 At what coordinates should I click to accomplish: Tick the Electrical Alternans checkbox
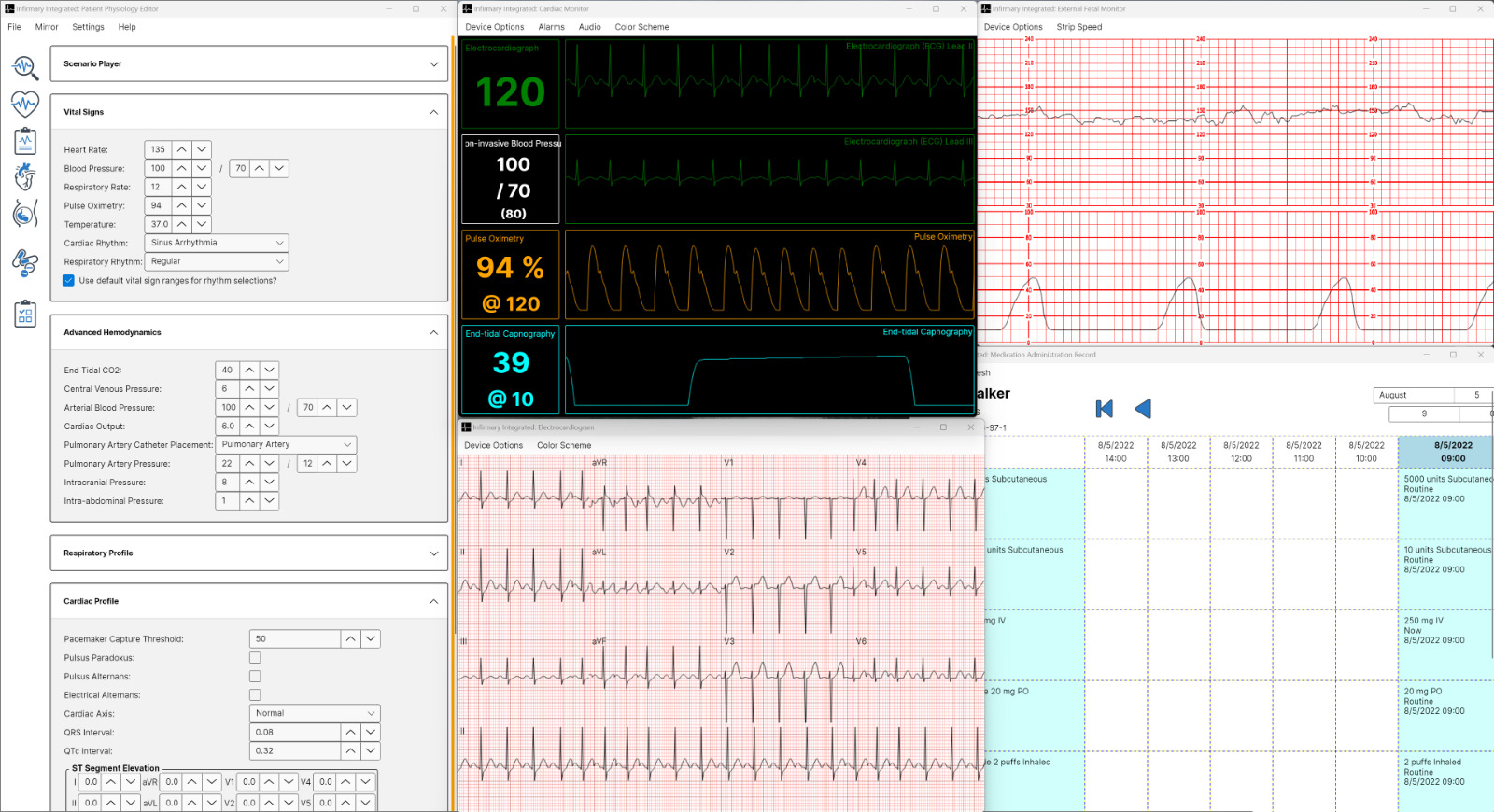(x=255, y=695)
